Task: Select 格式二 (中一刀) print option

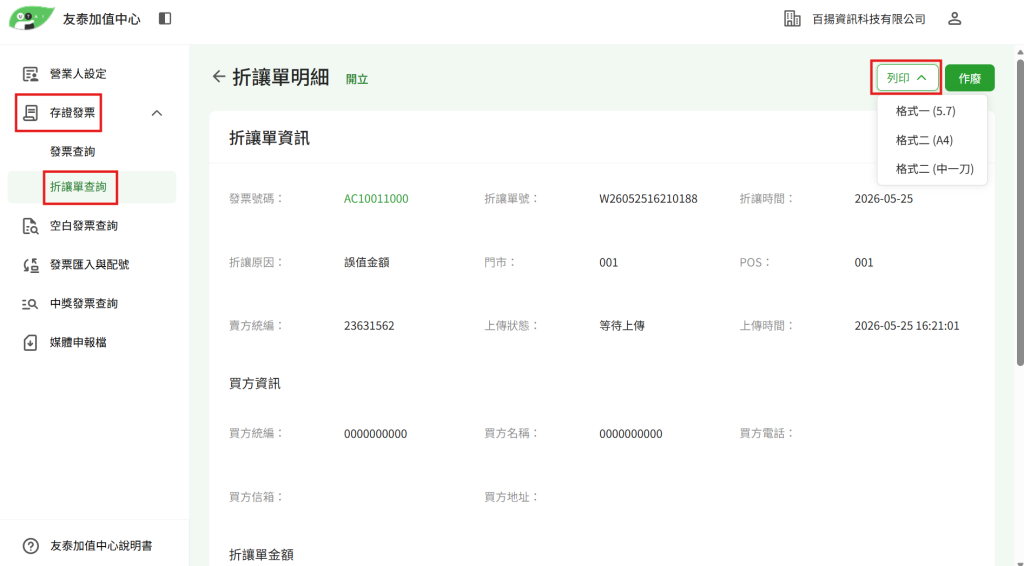Action: [x=932, y=169]
